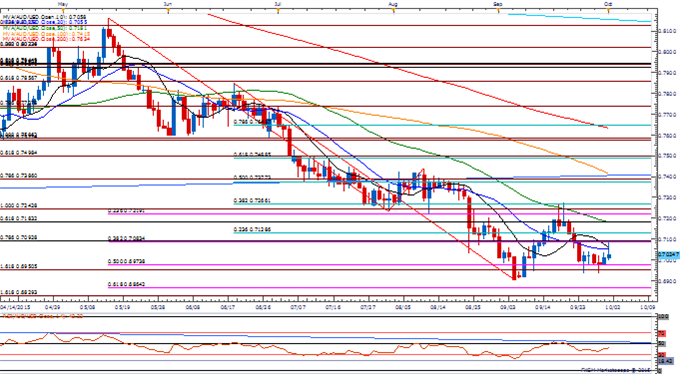Select the Sep month marker on top axis
Screen dimensions: 680x374
(x=498, y=4)
